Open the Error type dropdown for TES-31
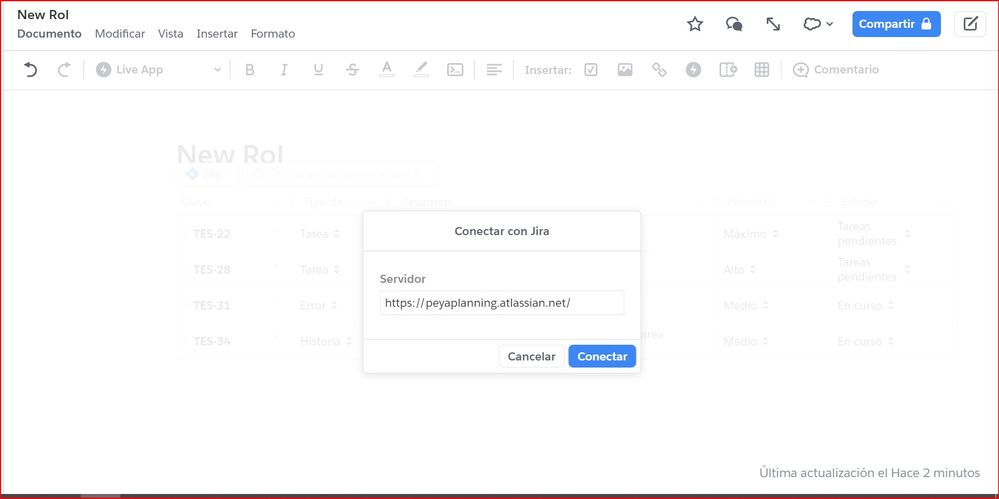Viewport: 999px width, 499px height. (319, 305)
